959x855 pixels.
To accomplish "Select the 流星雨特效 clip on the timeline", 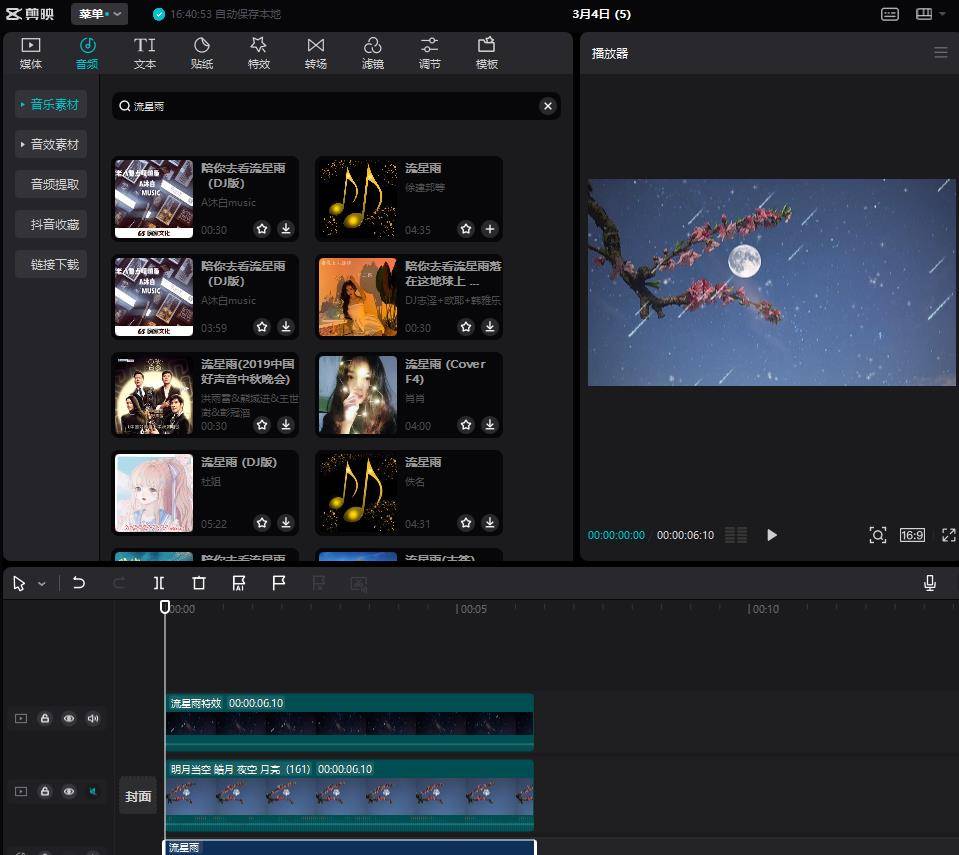I will coord(349,722).
